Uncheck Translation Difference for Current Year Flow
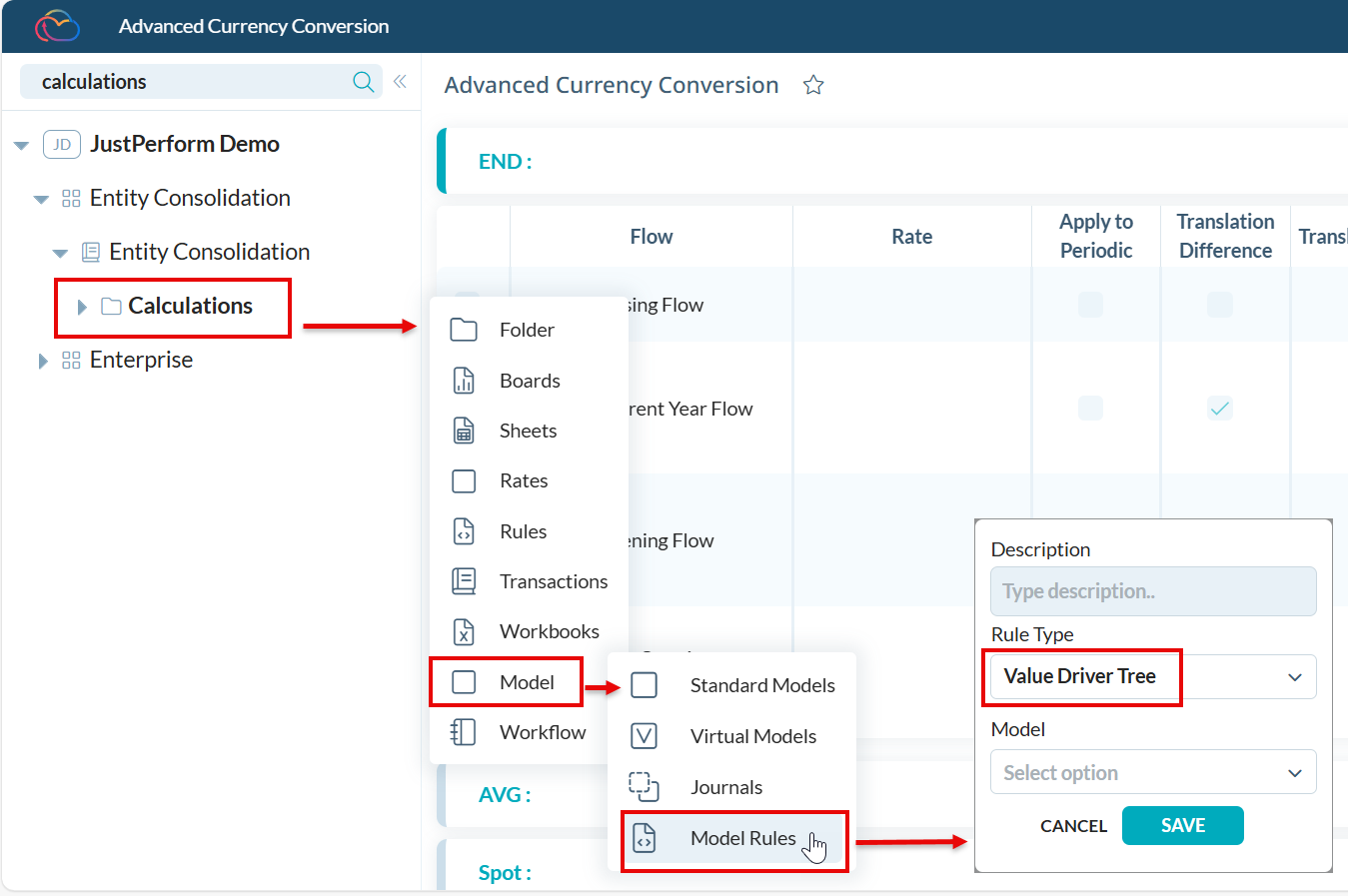1348x896 pixels. (1219, 408)
